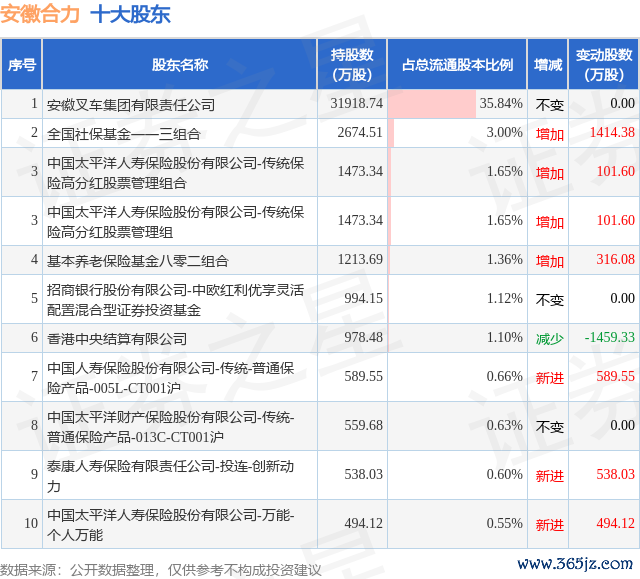Click the 十大股东 heading
This screenshot has width=640, height=579.
[x=130, y=14]
